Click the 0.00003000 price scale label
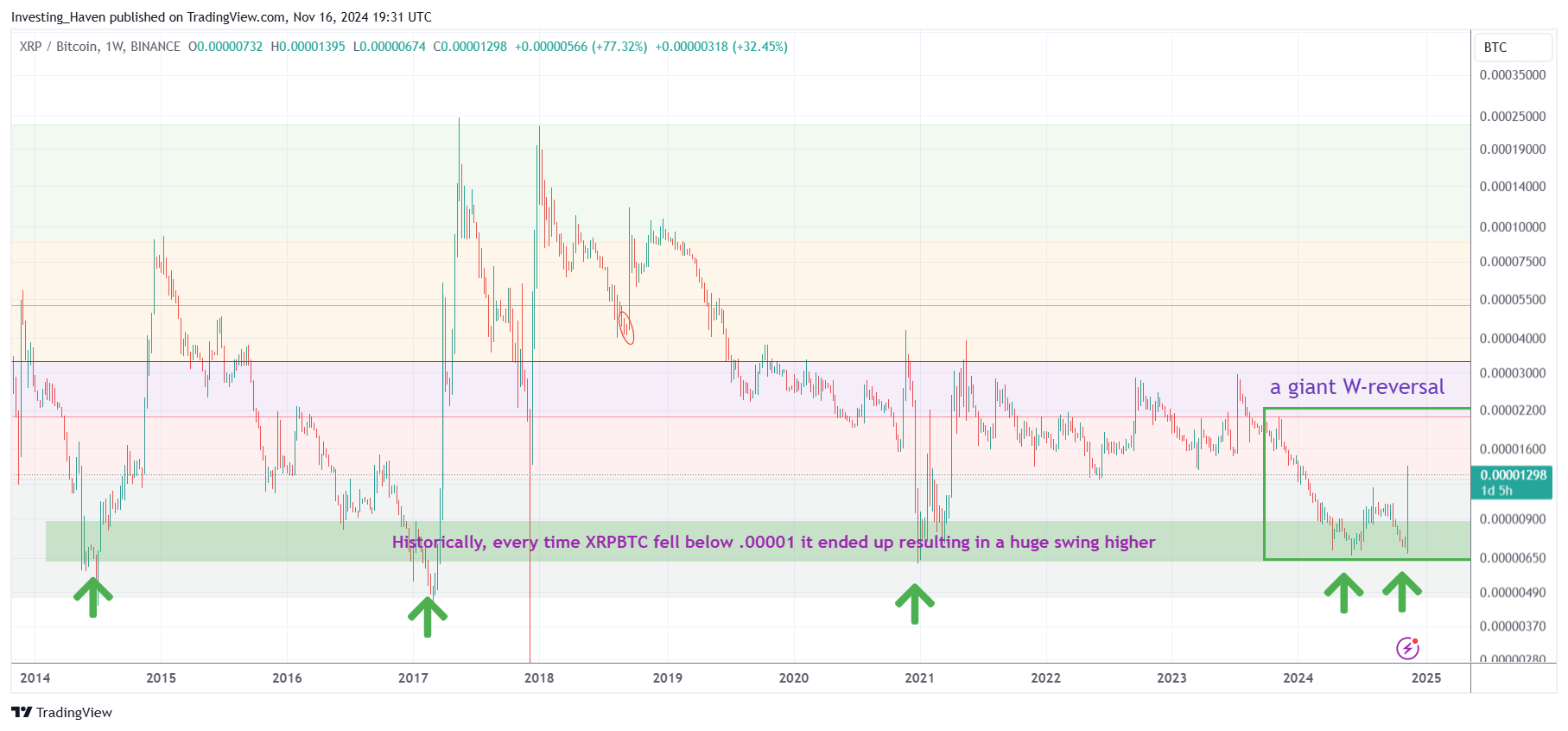Image resolution: width=1568 pixels, height=731 pixels. pyautogui.click(x=1513, y=373)
